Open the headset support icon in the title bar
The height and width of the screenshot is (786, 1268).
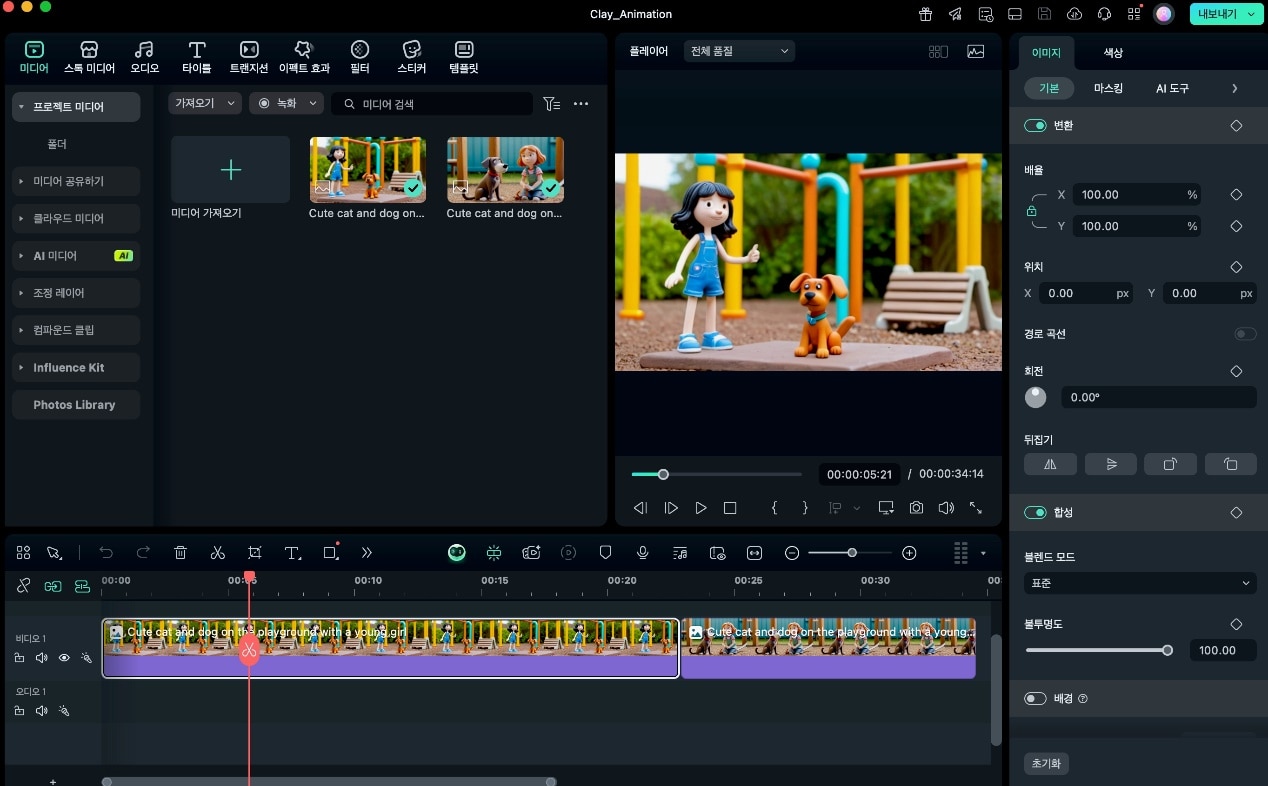pos(1105,14)
